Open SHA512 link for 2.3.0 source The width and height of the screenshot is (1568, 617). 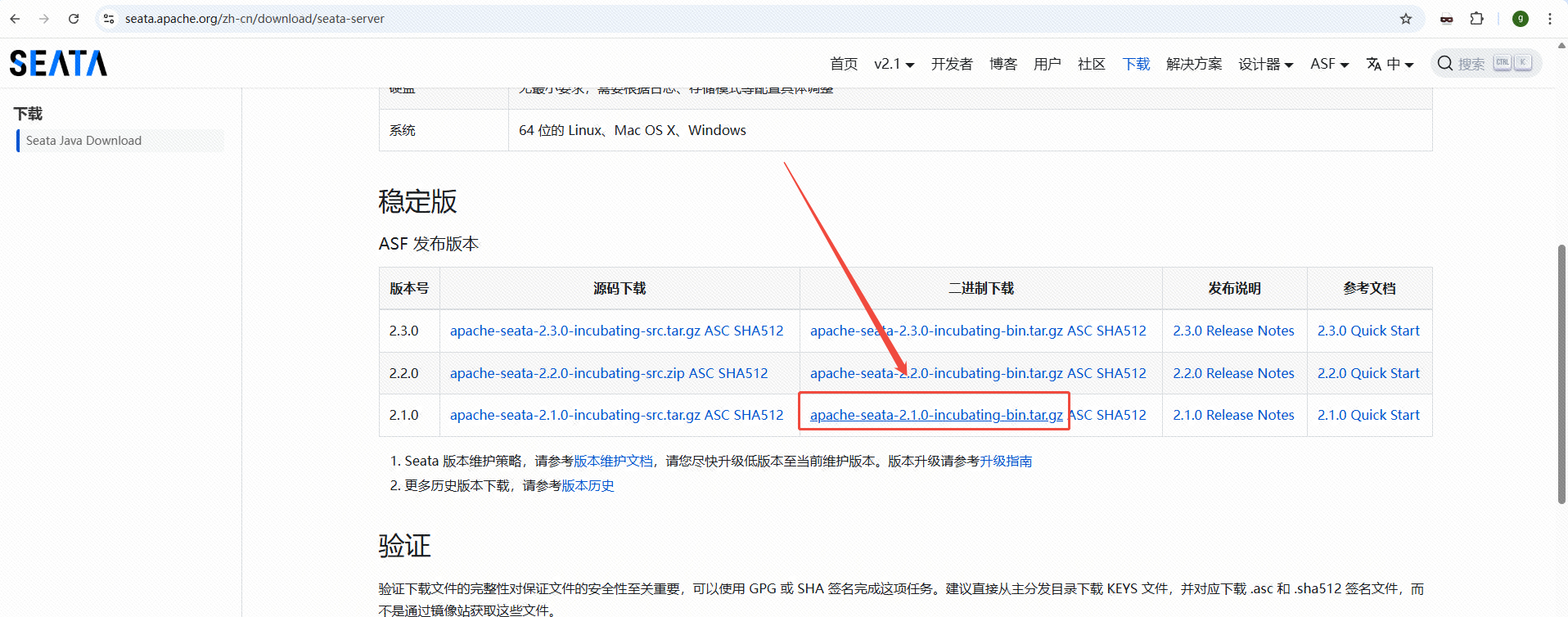click(759, 331)
